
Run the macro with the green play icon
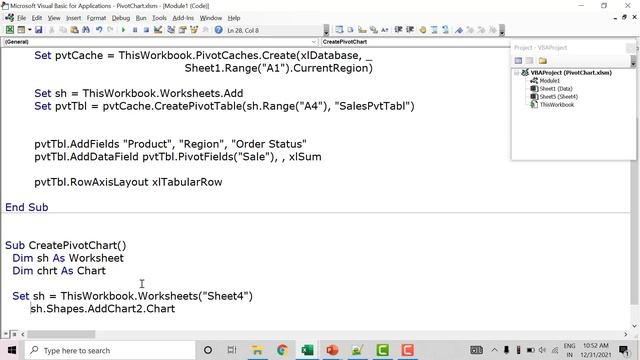[123, 30]
